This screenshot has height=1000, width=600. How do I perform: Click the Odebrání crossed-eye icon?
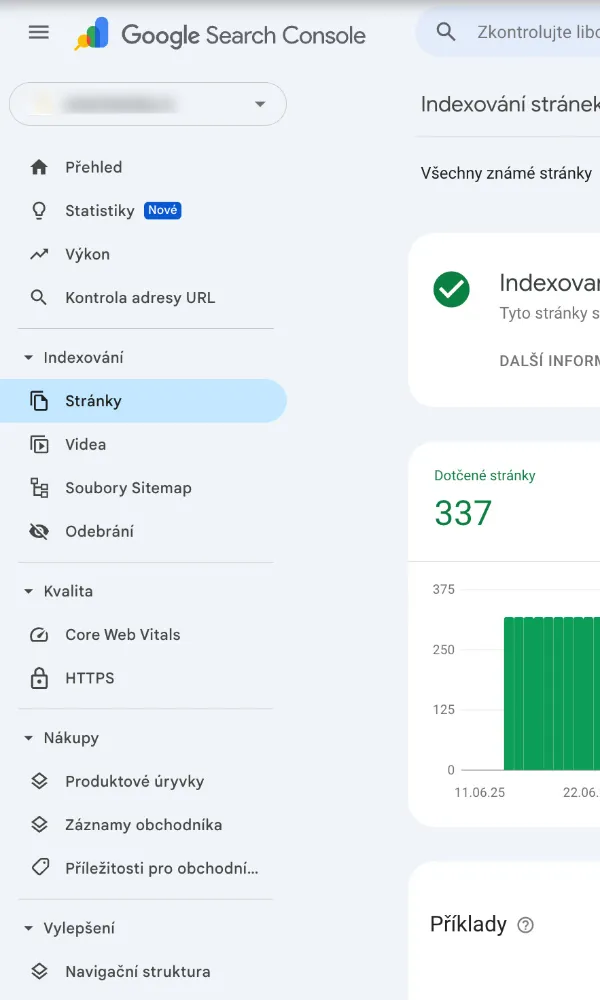[39, 531]
